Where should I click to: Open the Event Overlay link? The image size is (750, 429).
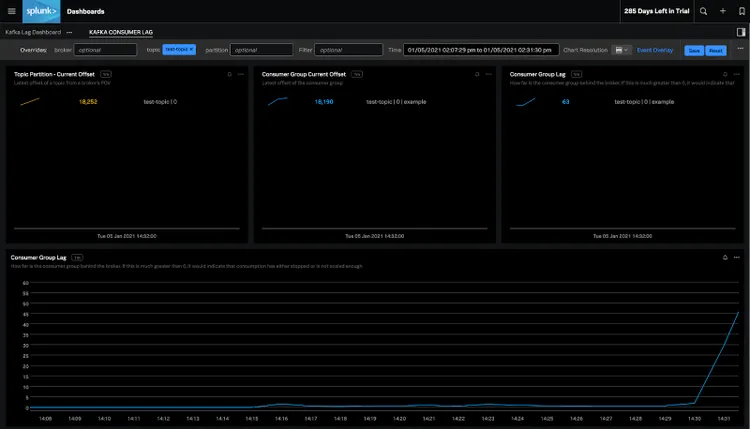(x=655, y=49)
